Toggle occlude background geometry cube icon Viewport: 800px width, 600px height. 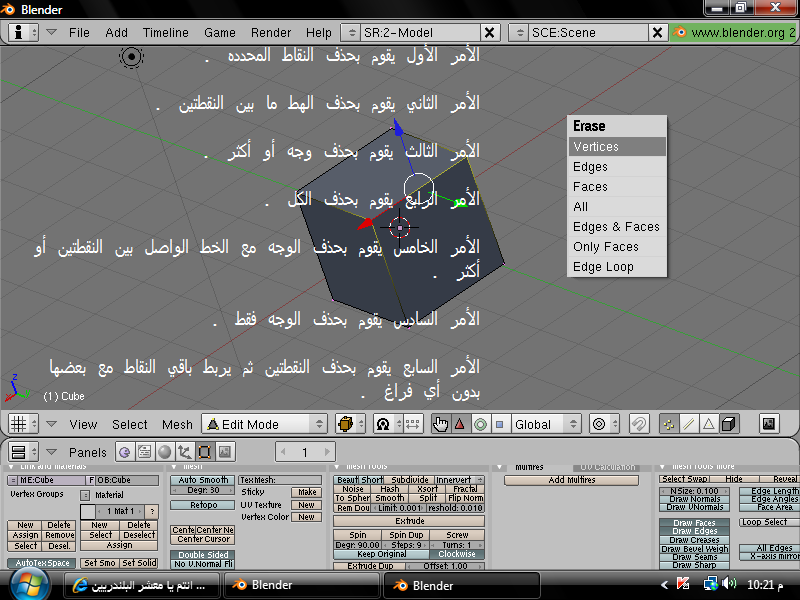coord(729,424)
